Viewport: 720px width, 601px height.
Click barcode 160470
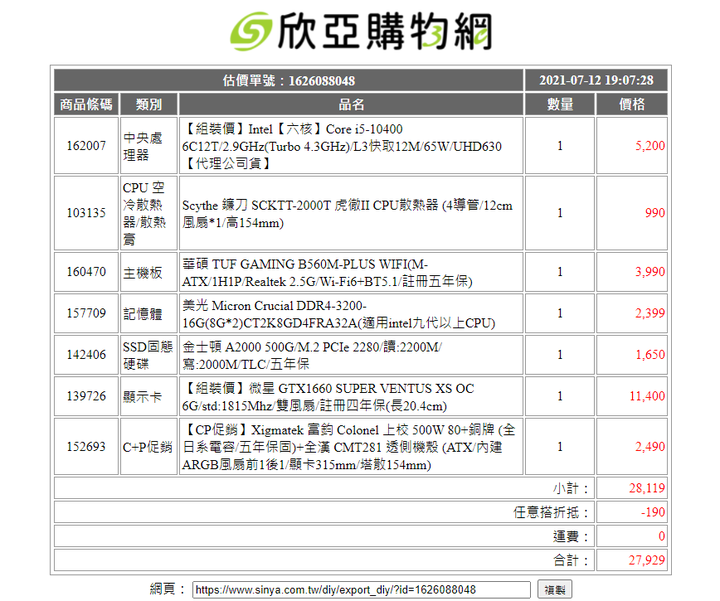pos(86,272)
